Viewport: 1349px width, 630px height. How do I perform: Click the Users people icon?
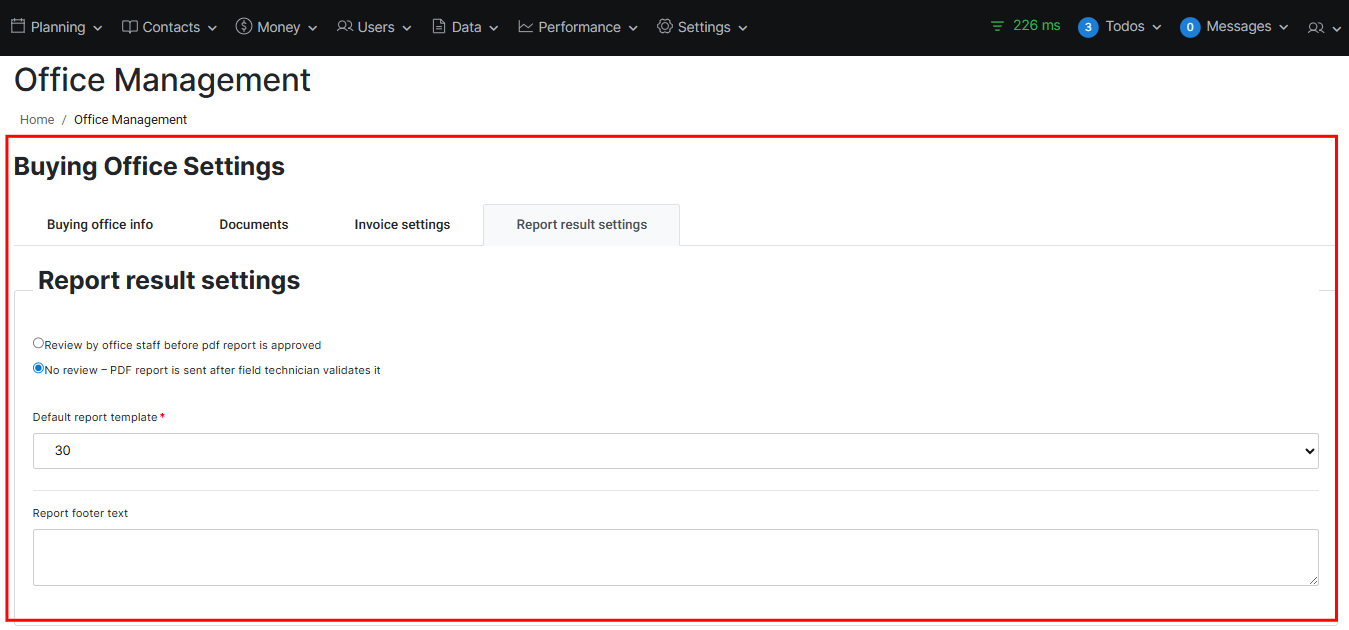(x=345, y=27)
